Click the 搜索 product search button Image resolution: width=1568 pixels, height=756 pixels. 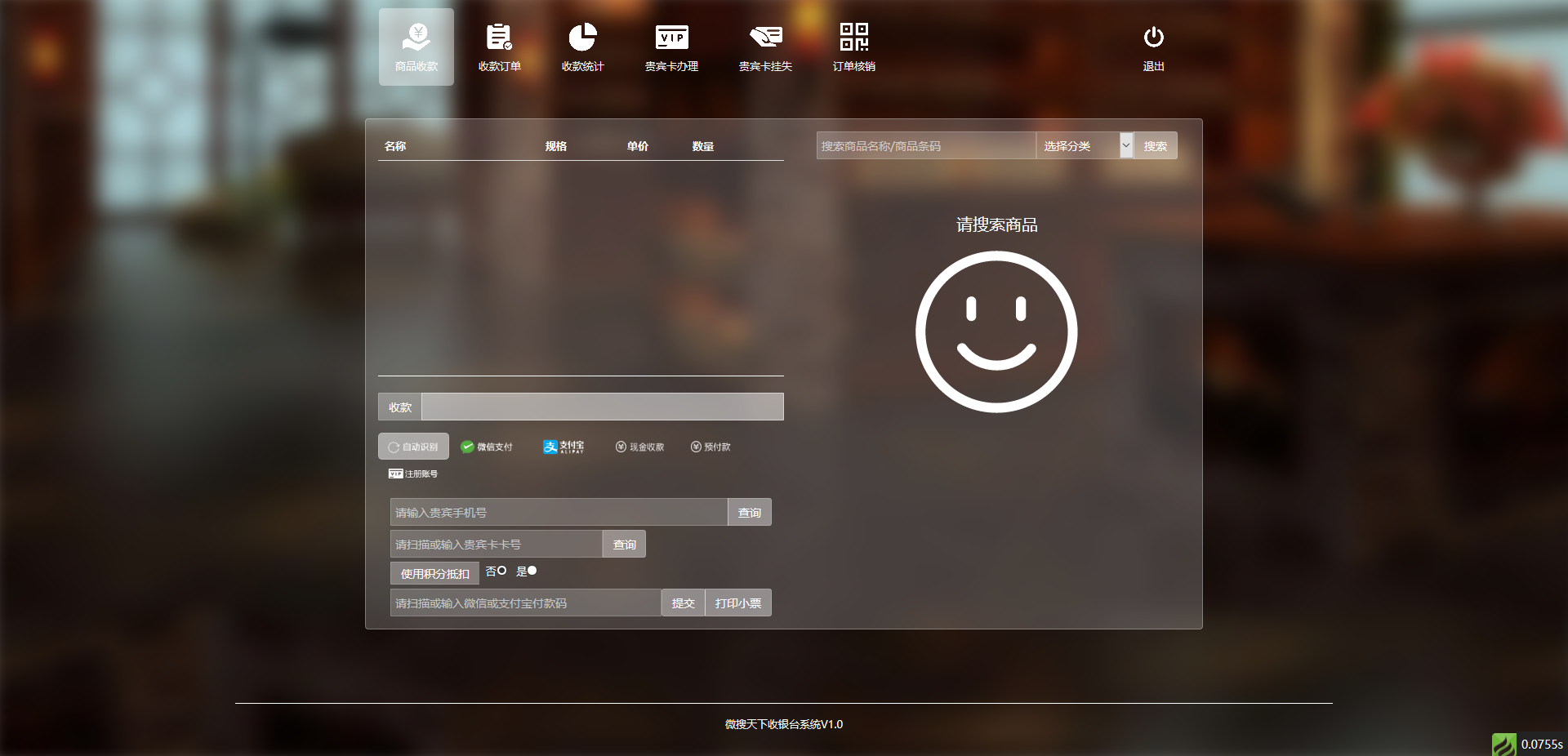click(1155, 146)
